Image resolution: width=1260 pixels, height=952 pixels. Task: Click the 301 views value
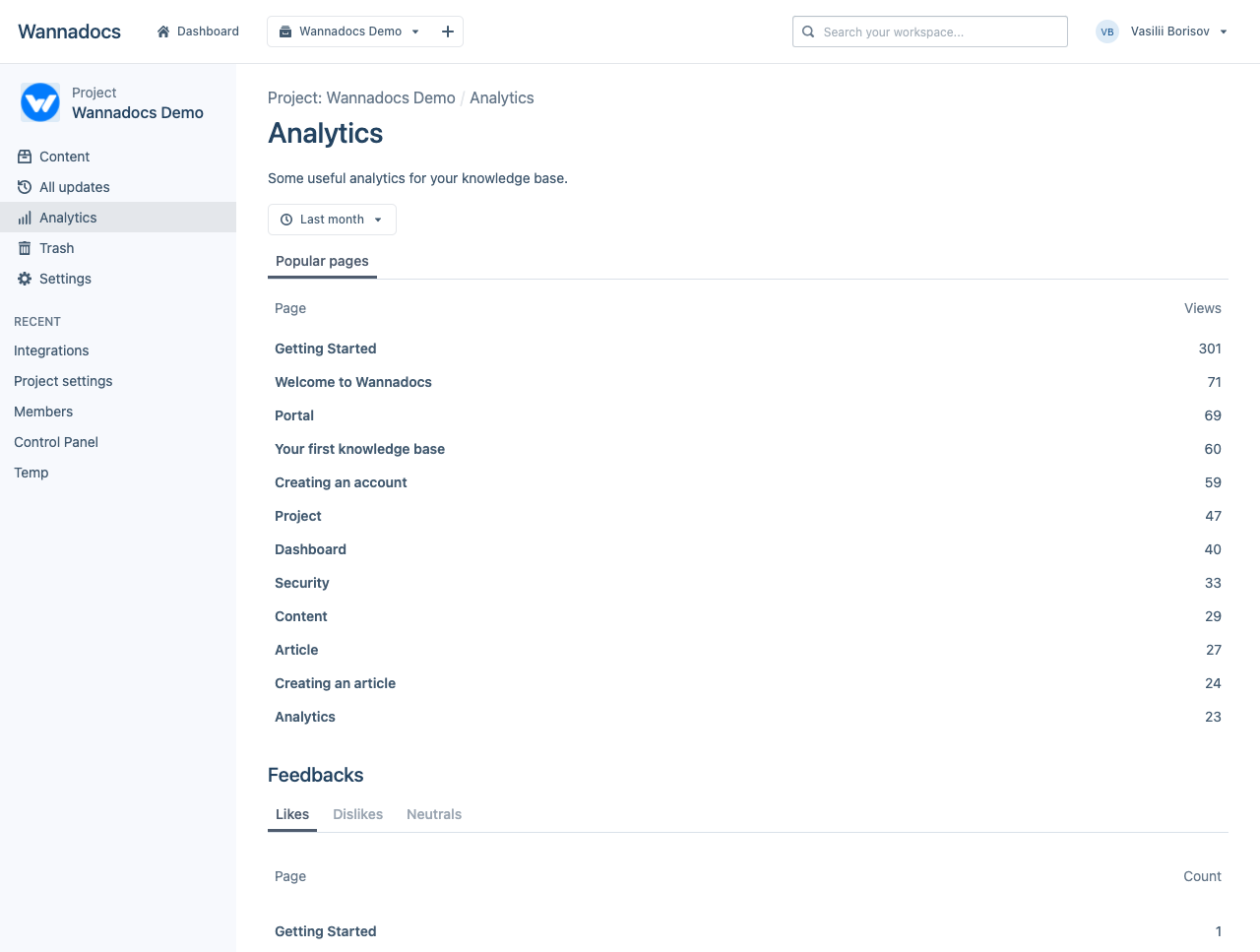tap(1210, 349)
